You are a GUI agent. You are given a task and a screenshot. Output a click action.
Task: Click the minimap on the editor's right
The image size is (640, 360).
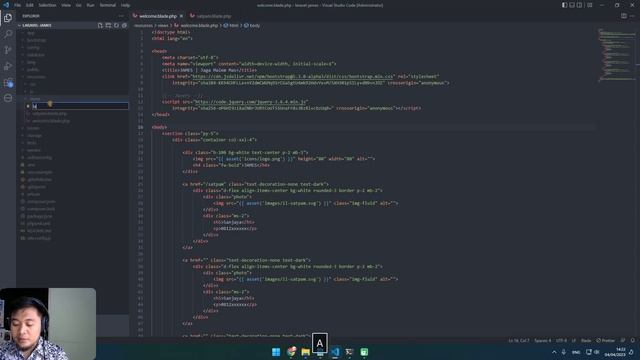[x=616, y=55]
